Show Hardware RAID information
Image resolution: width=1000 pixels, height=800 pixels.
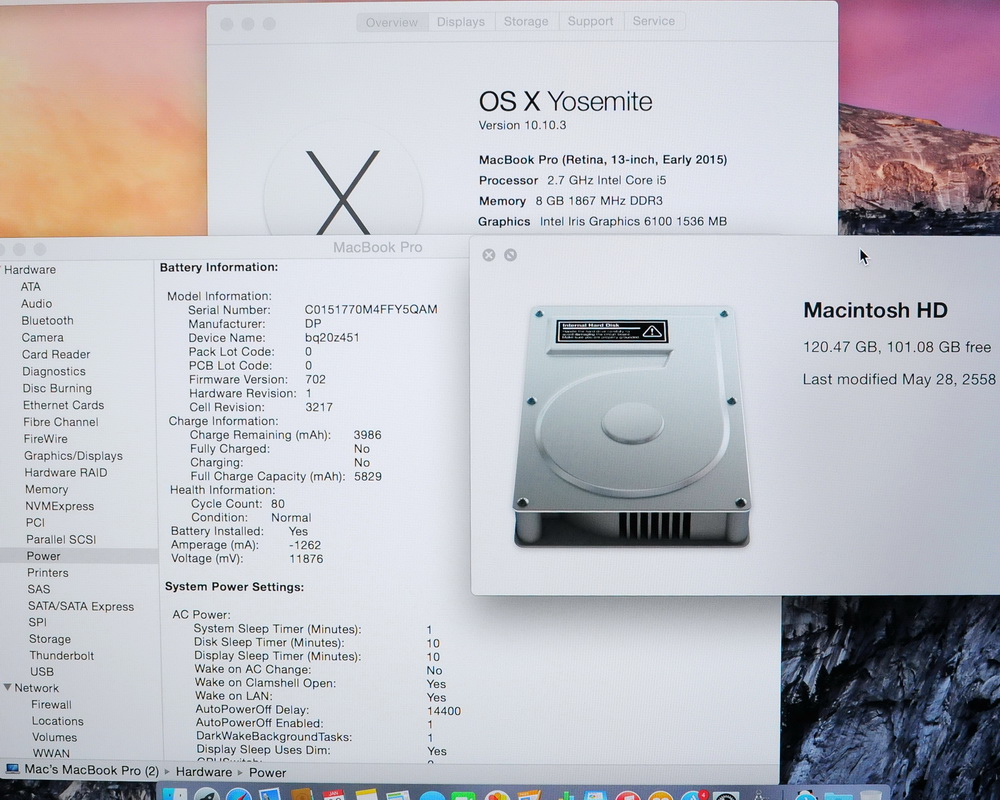pyautogui.click(x=66, y=473)
